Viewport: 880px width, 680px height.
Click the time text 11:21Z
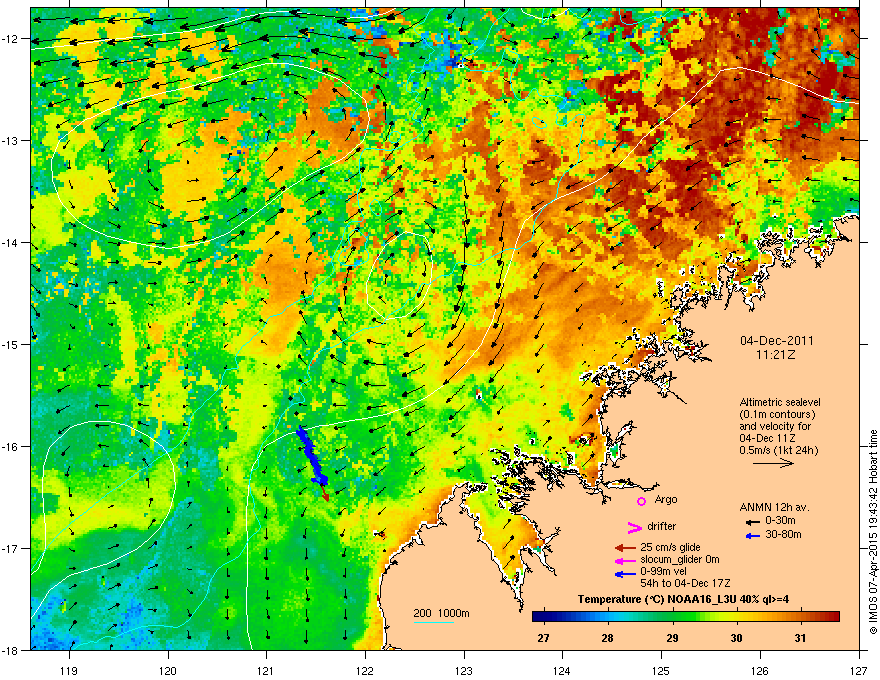pos(776,355)
